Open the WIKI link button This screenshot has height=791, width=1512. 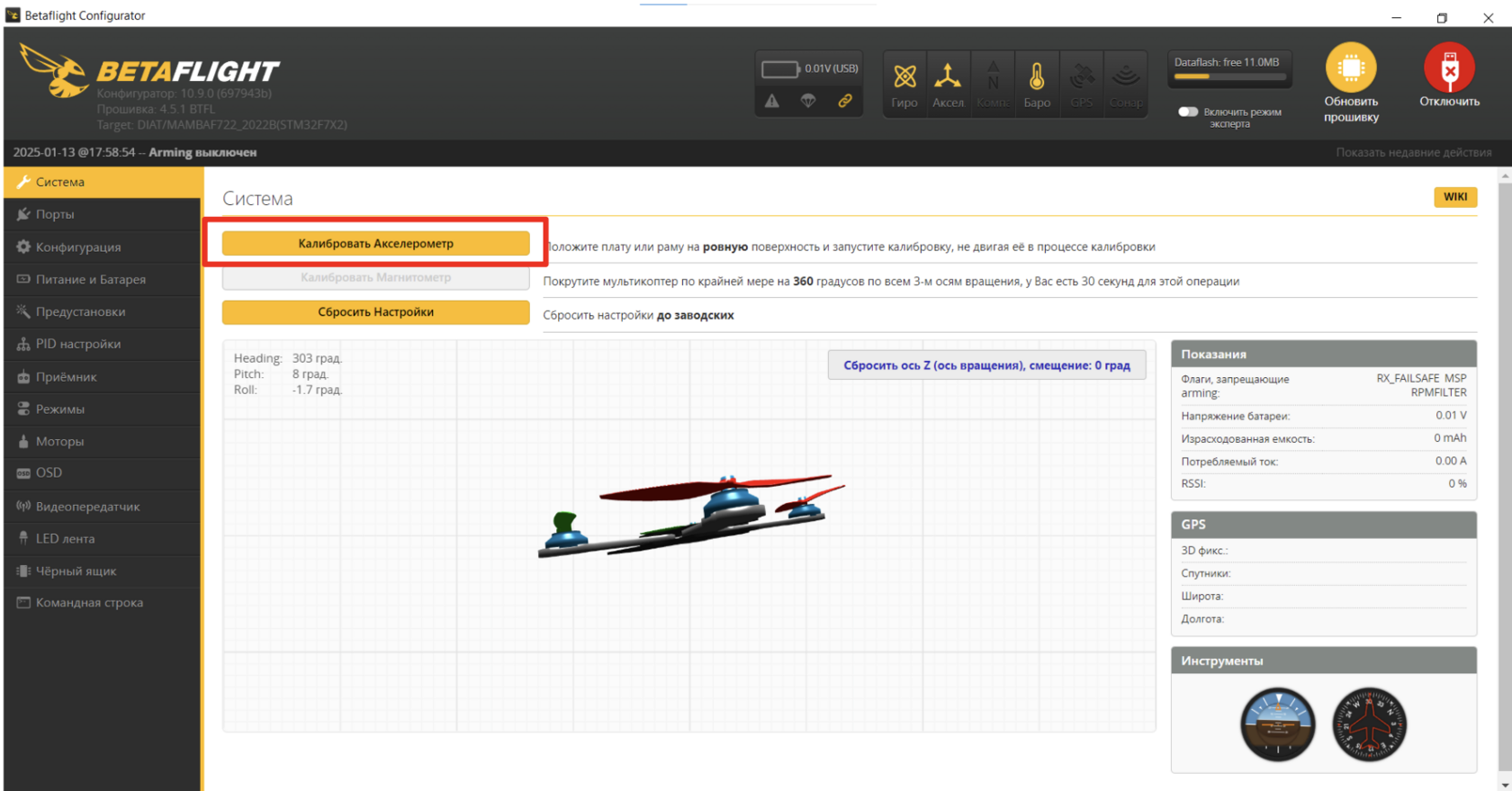(x=1454, y=197)
